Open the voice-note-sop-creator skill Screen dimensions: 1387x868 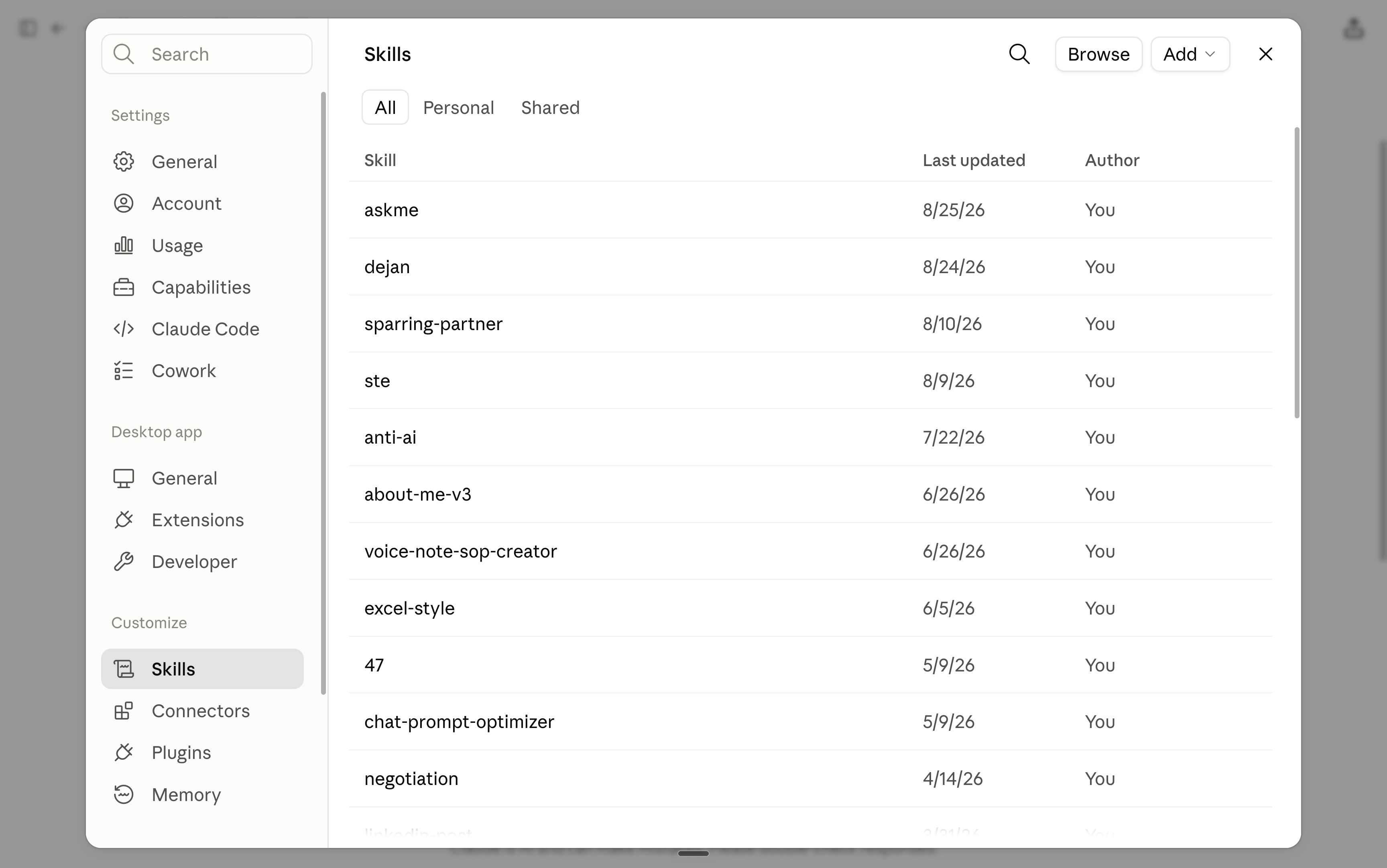[x=810, y=551]
